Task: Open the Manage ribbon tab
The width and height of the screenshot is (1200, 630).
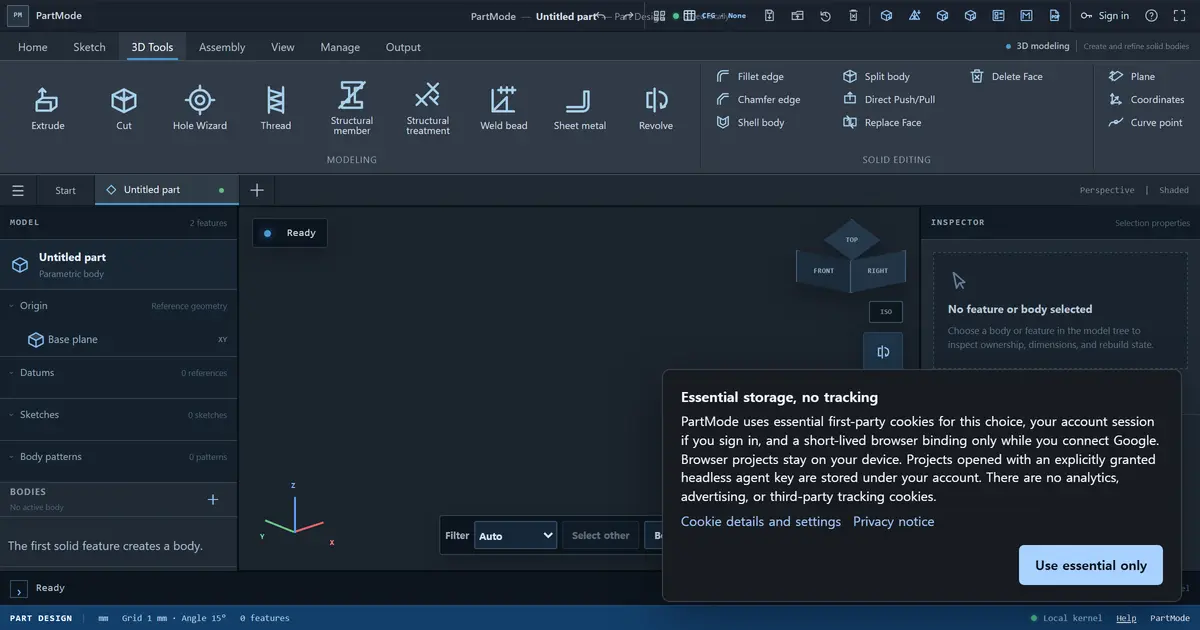Action: pyautogui.click(x=340, y=47)
